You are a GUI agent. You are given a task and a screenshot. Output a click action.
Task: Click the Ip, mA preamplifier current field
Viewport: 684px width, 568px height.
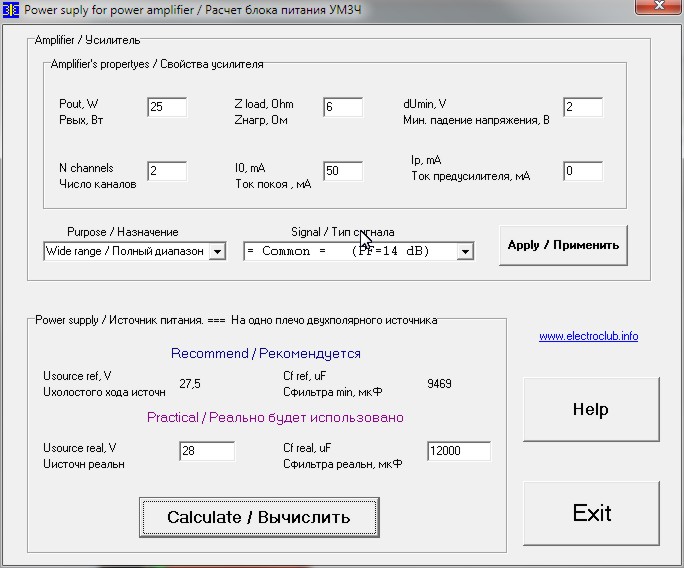583,171
